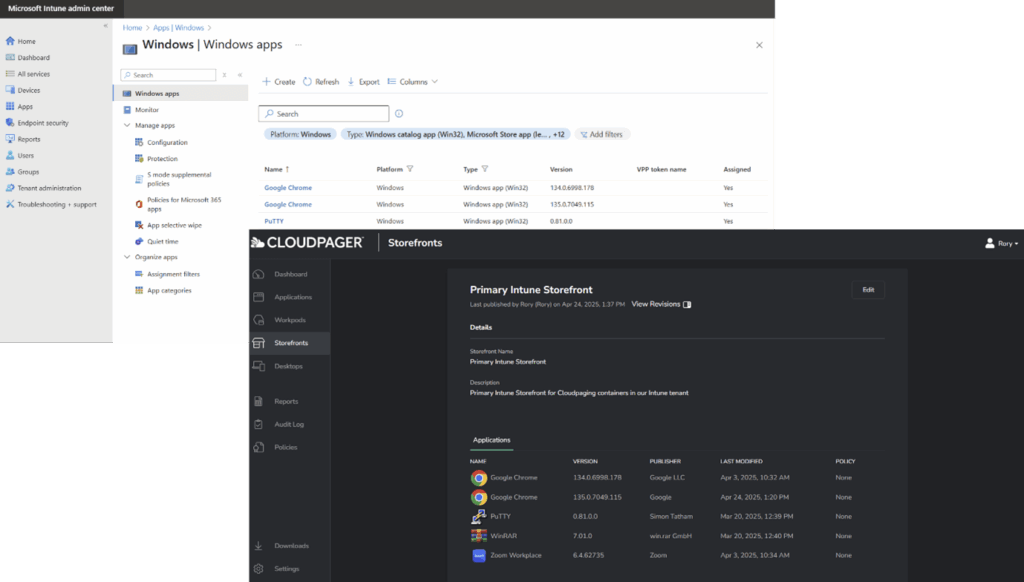1024x582 pixels.
Task: Select the Applications tab in Cloudpager
Action: pyautogui.click(x=492, y=440)
